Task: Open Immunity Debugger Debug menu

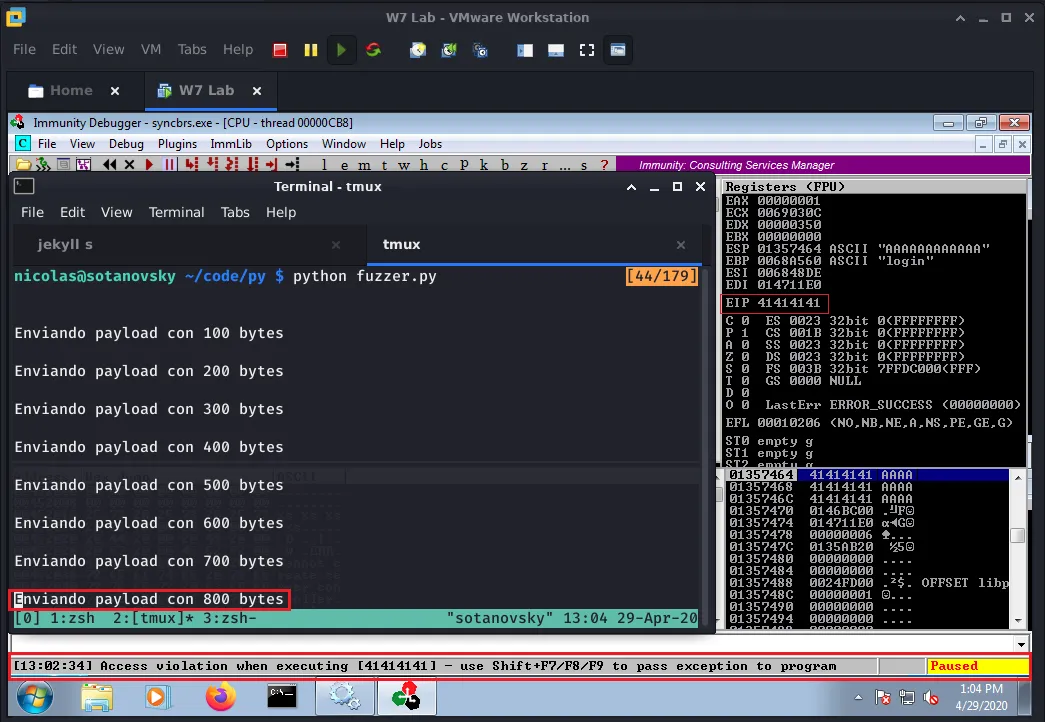Action: (126, 144)
